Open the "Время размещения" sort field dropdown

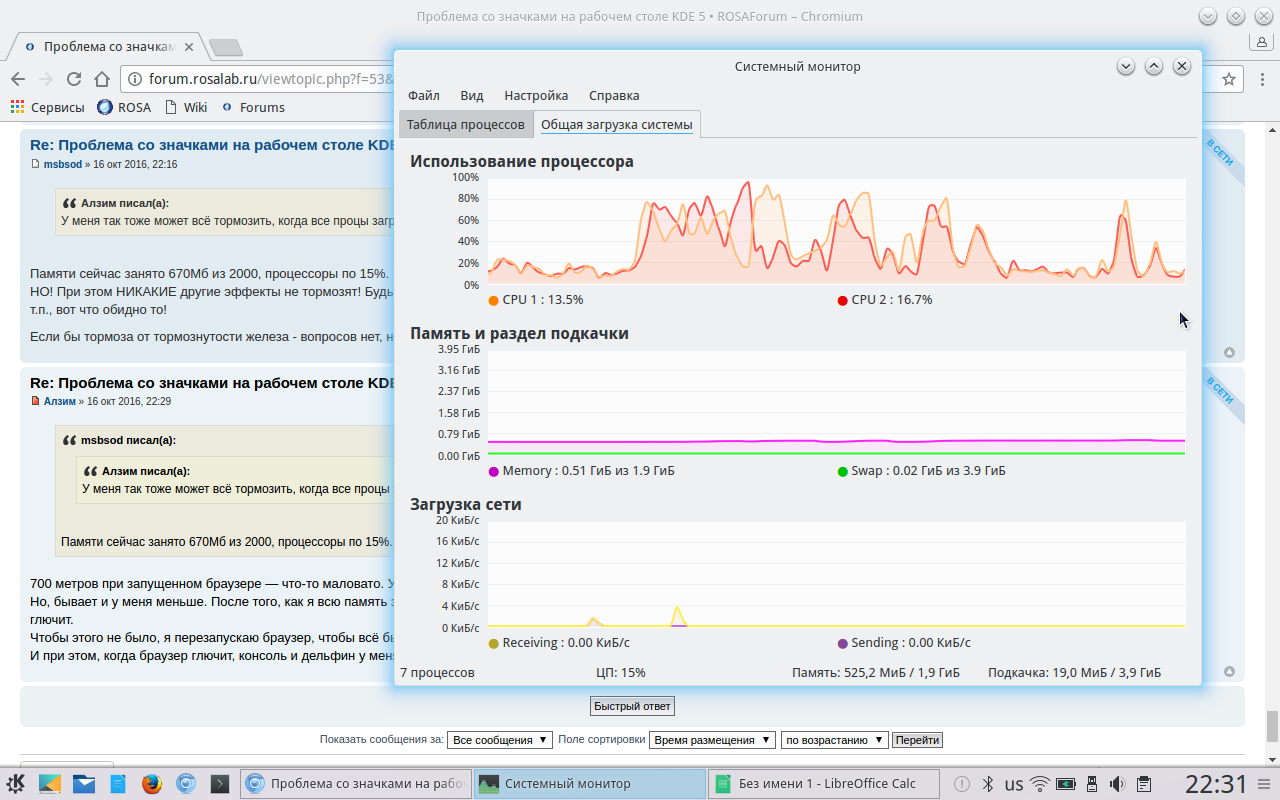712,740
